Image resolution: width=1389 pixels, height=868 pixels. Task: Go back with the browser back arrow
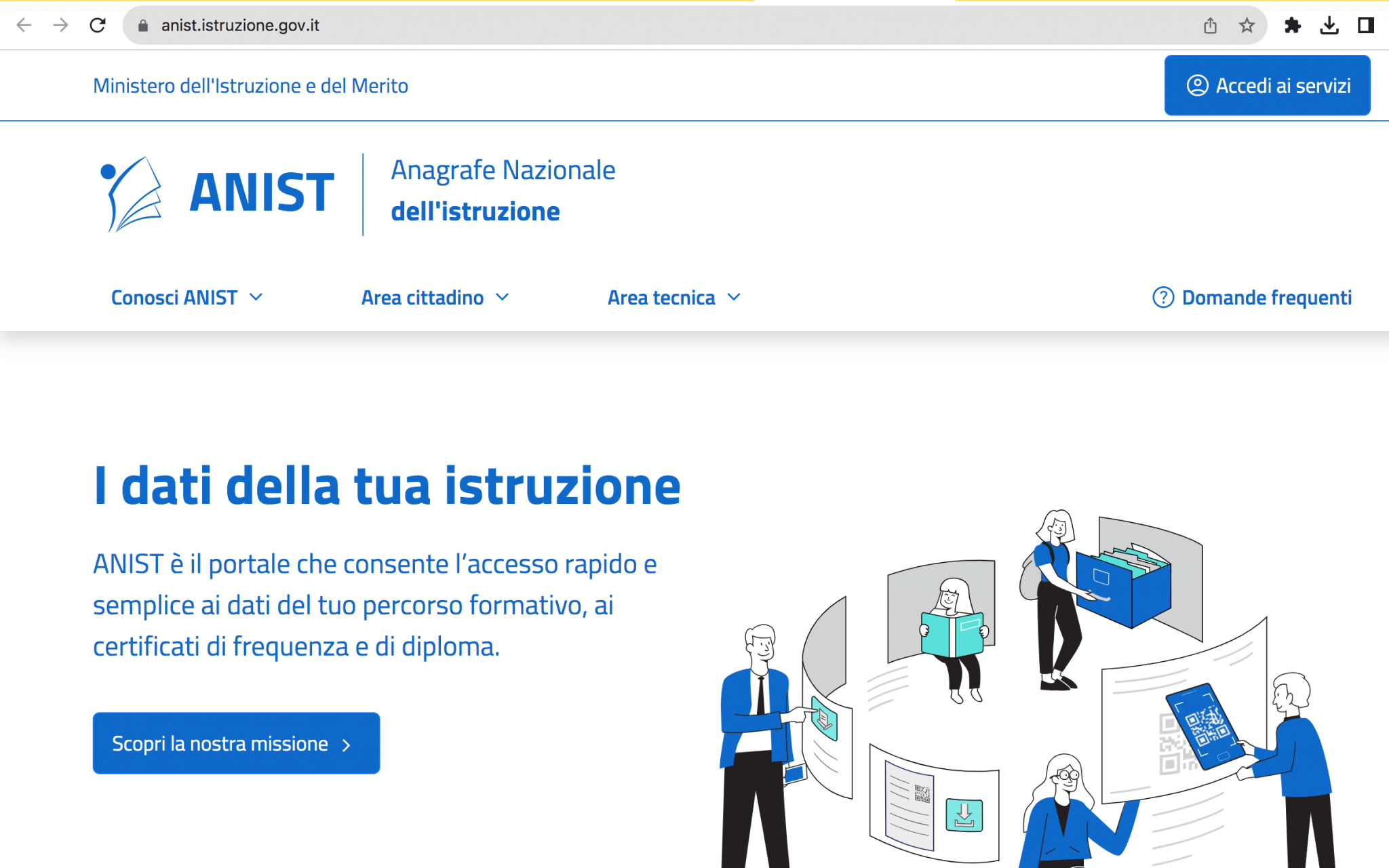[x=24, y=26]
